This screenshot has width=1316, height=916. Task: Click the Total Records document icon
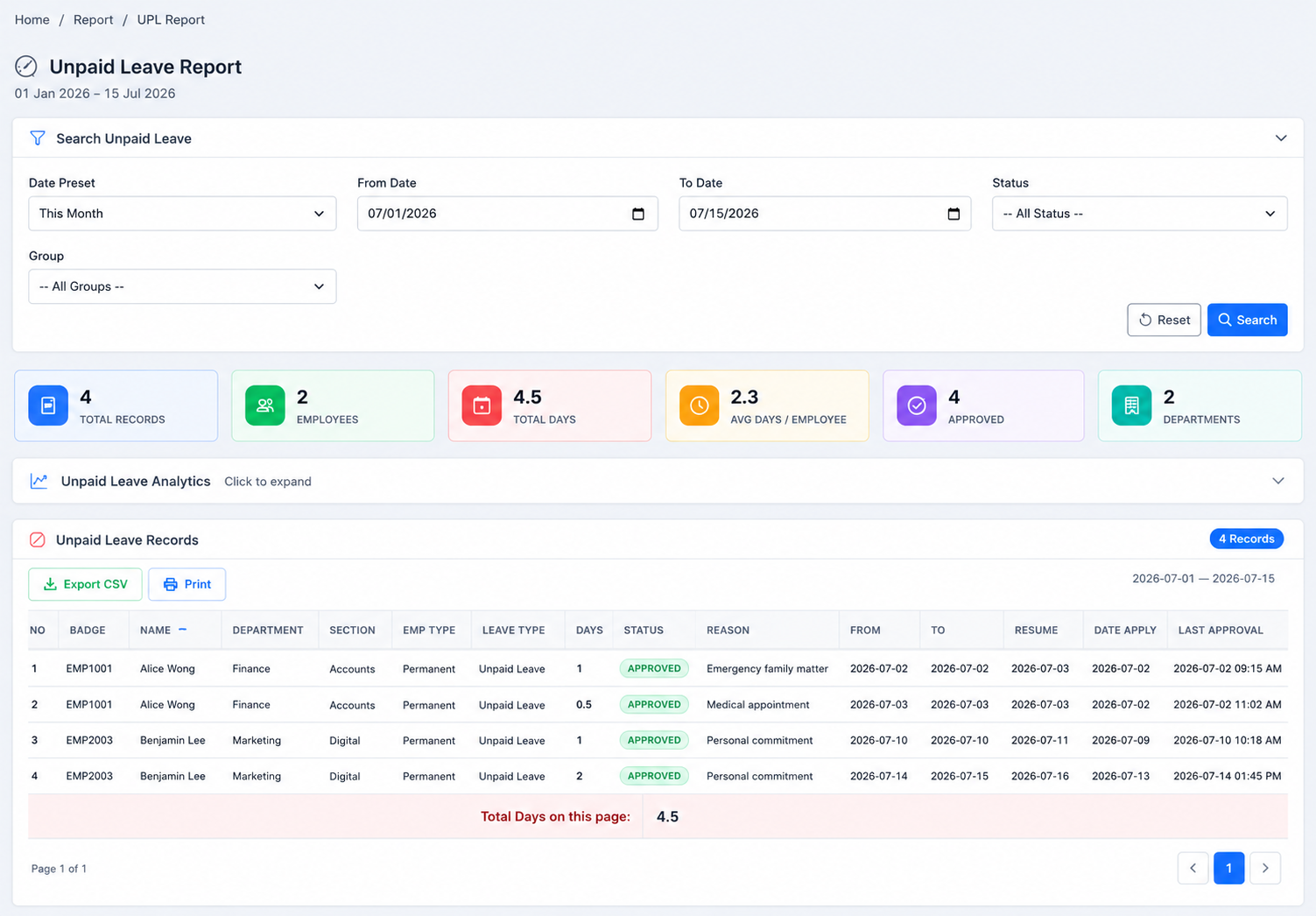[x=48, y=405]
